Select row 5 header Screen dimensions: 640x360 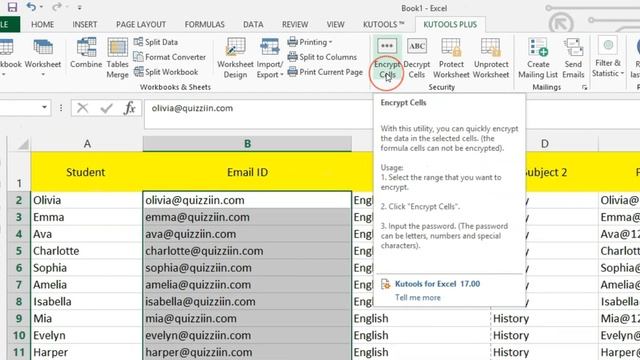click(x=19, y=251)
